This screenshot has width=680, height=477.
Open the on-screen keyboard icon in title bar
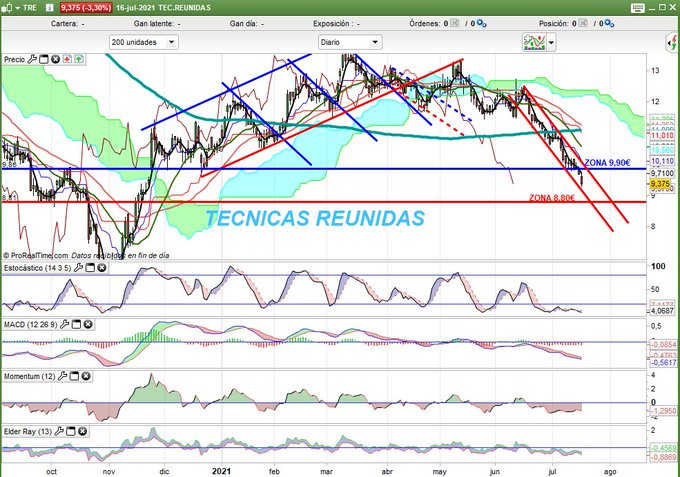point(638,8)
